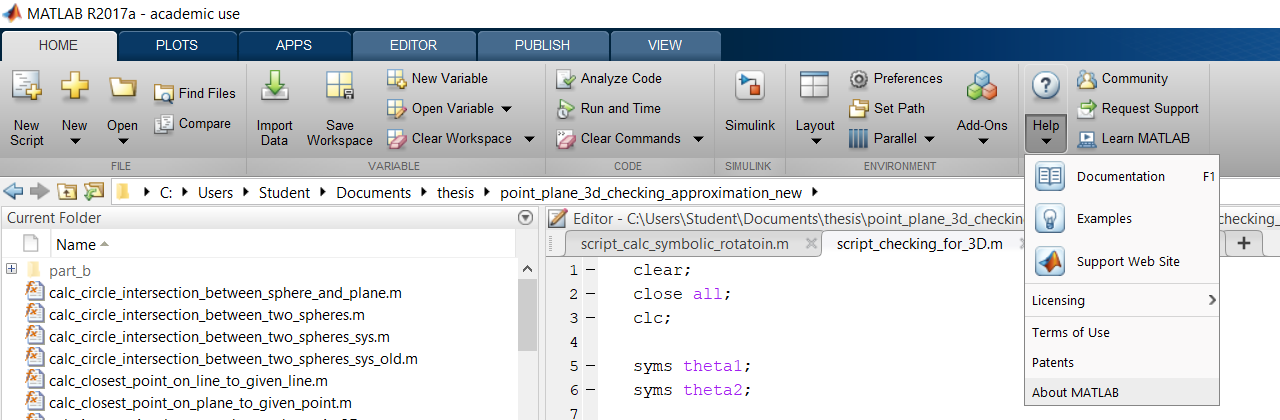The width and height of the screenshot is (1280, 420).
Task: Click the up one folder icon
Action: [67, 191]
